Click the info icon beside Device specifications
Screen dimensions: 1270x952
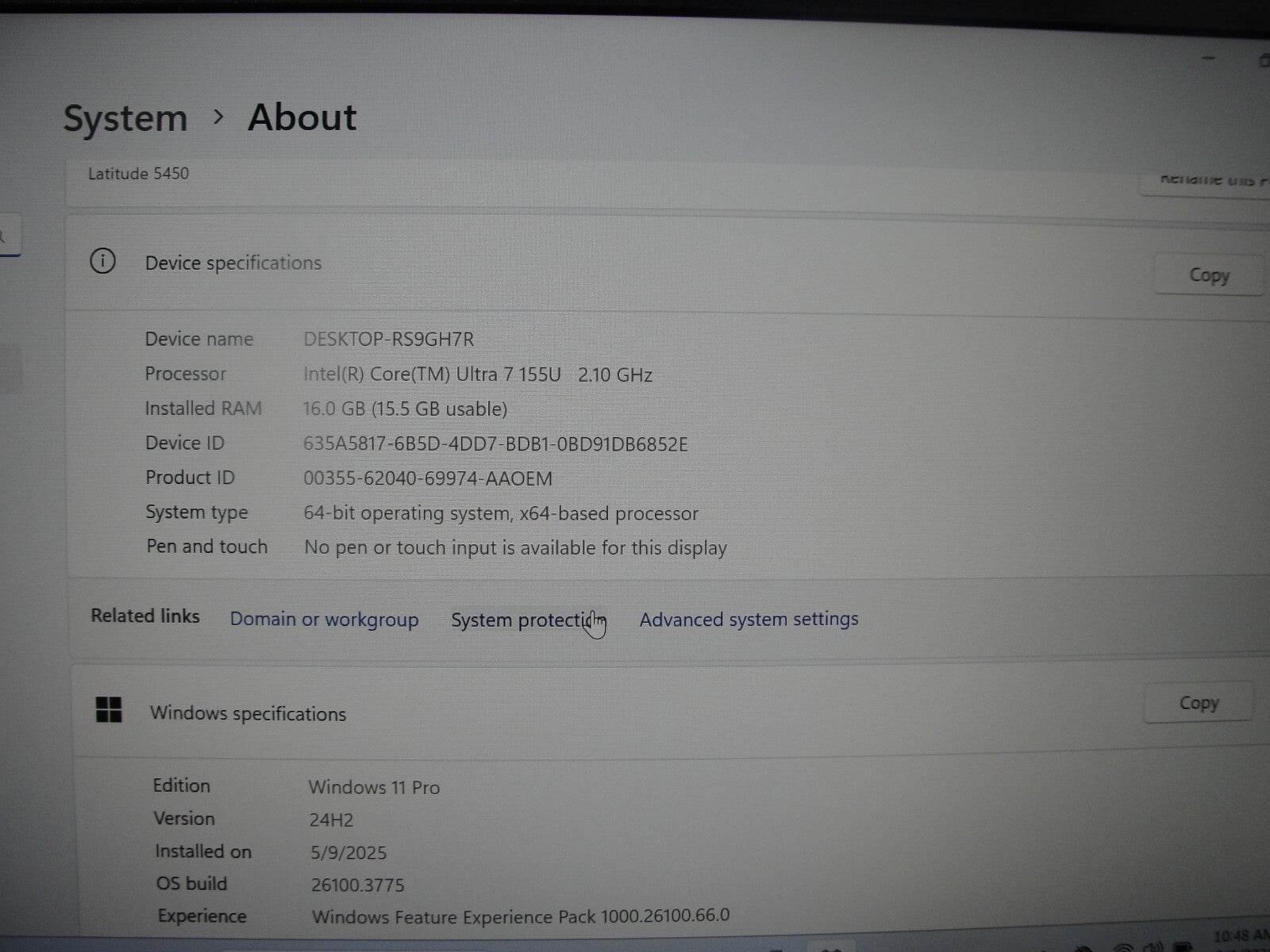102,262
